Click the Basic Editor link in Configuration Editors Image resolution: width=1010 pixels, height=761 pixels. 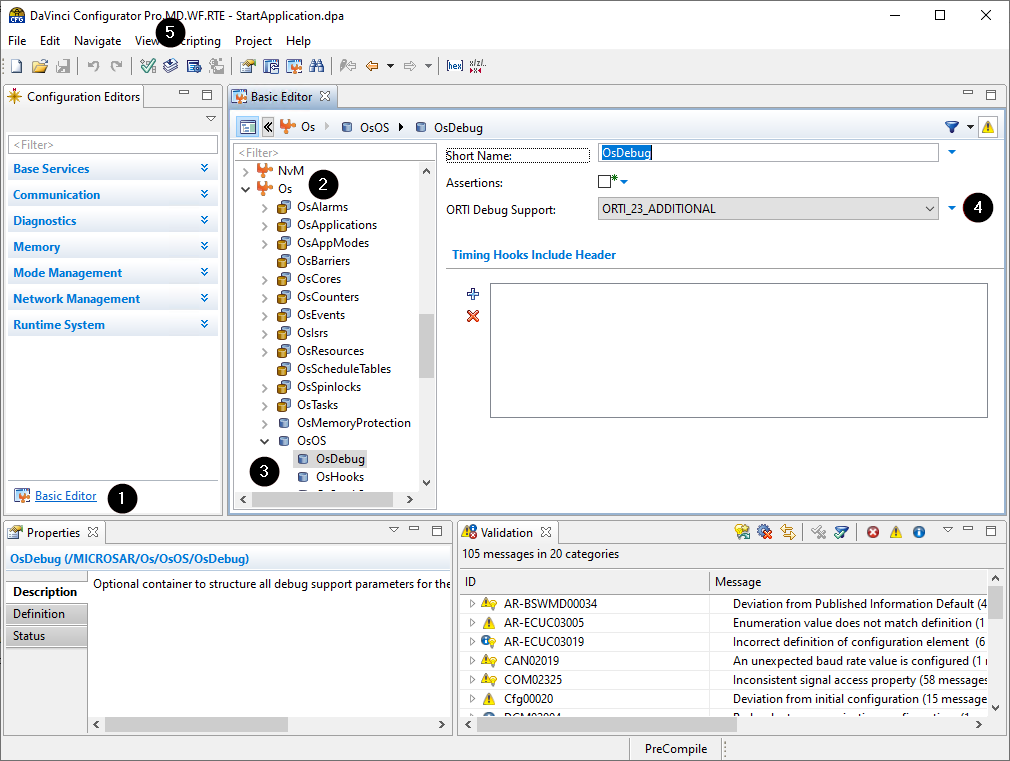pos(66,496)
